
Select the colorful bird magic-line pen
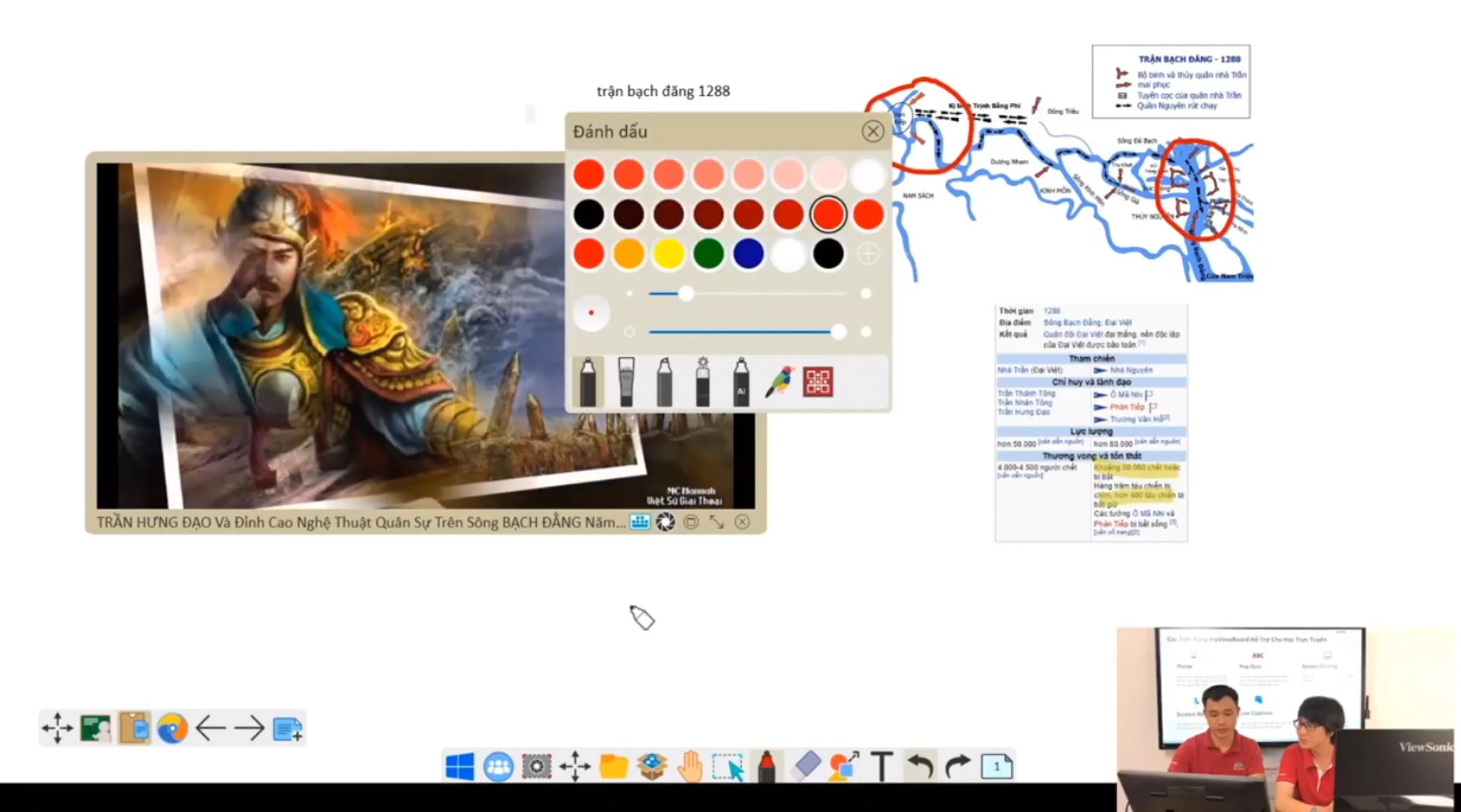point(780,382)
